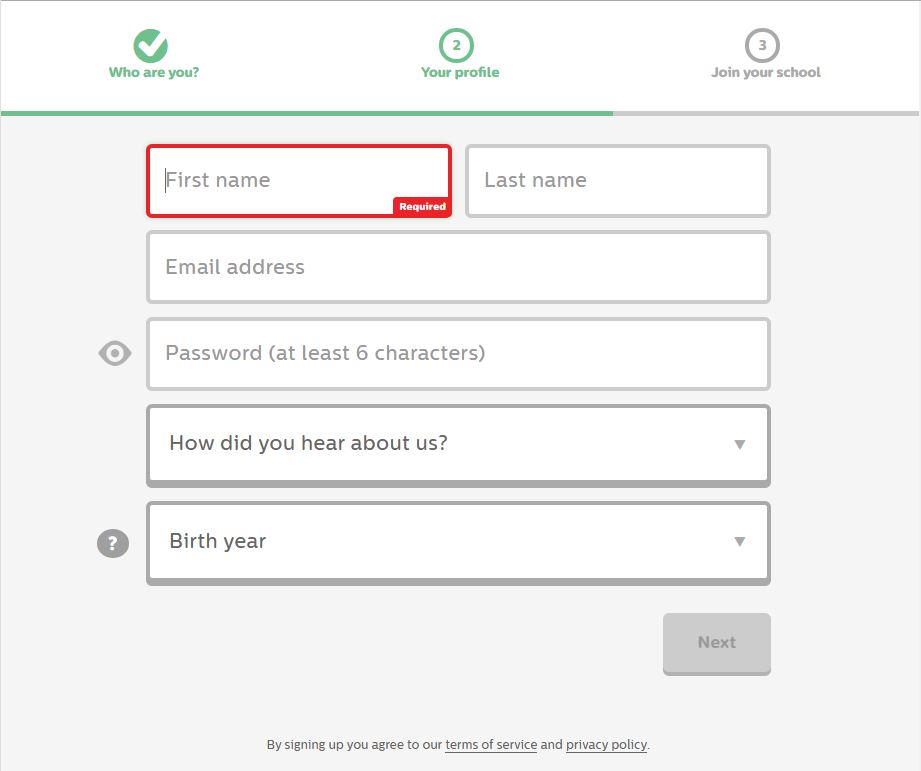Click the step 2 circle icon
This screenshot has height=771, width=921.
click(x=457, y=45)
